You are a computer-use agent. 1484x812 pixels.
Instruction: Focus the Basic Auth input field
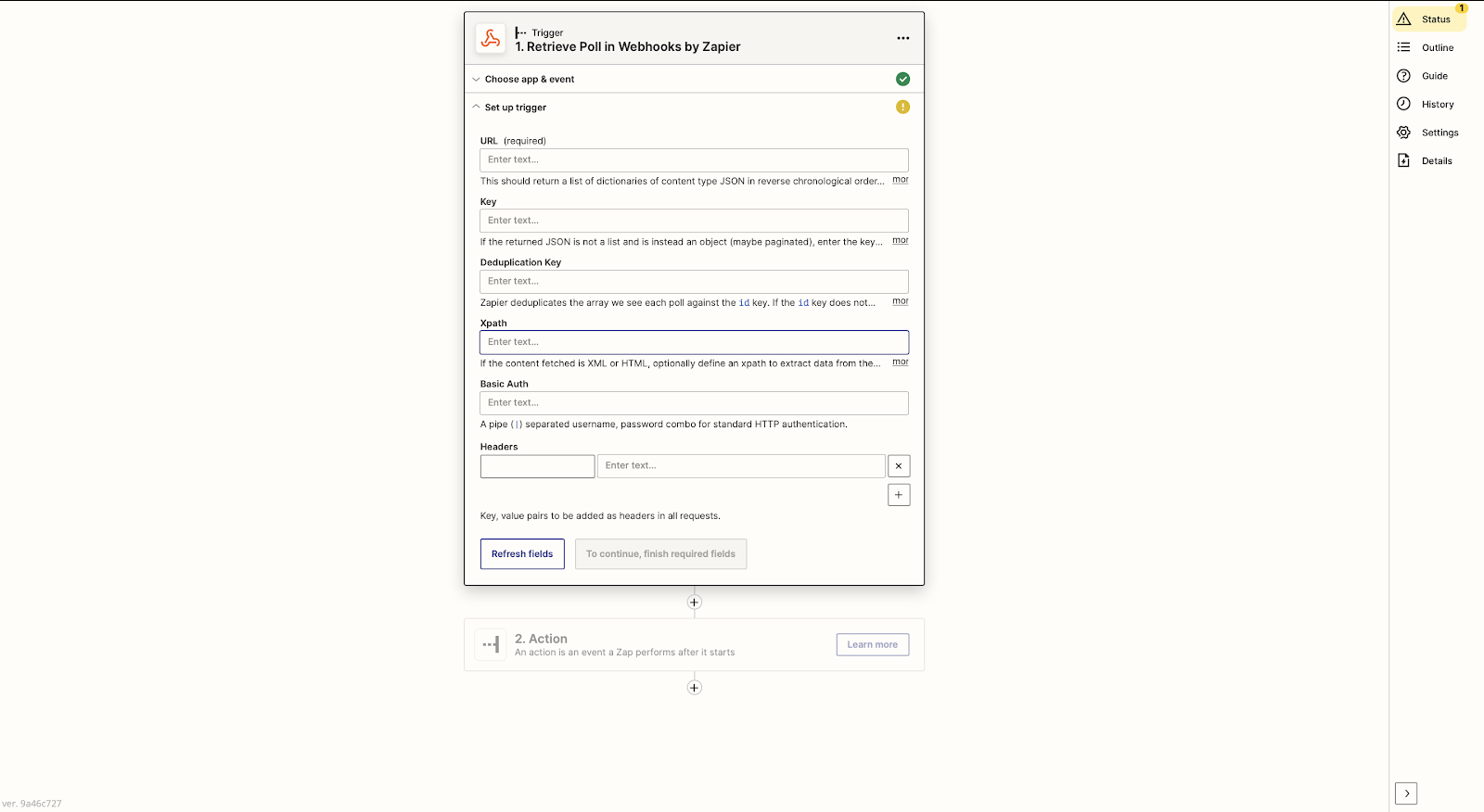click(x=694, y=402)
